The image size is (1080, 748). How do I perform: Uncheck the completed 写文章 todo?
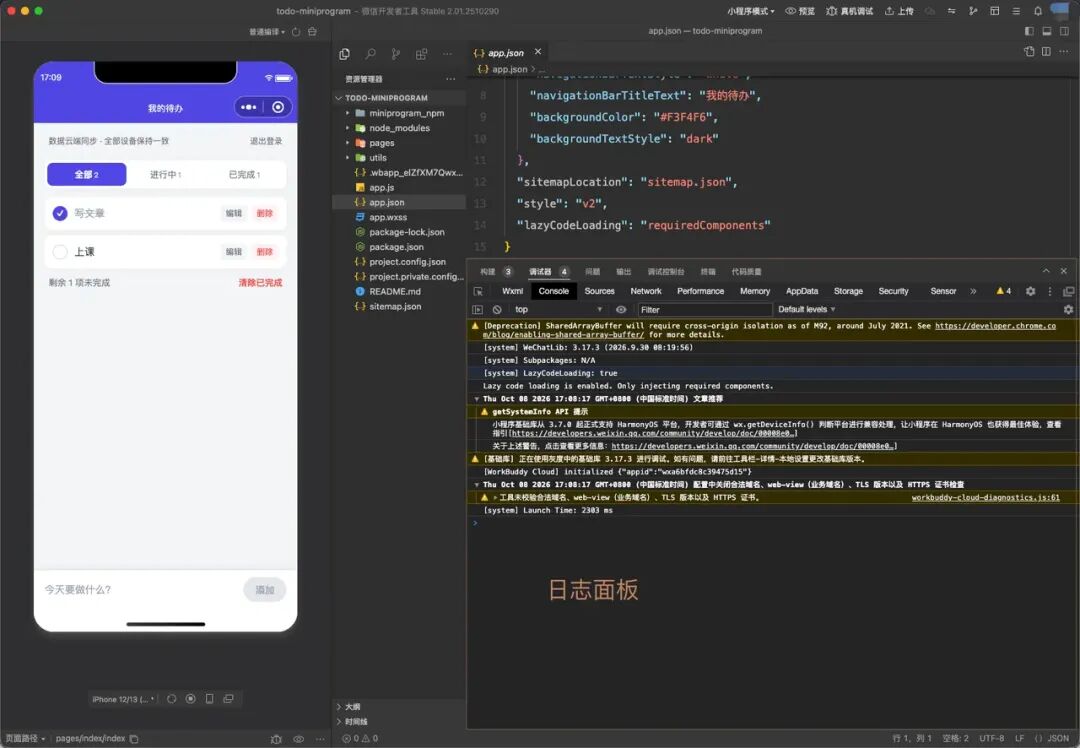pyautogui.click(x=60, y=214)
